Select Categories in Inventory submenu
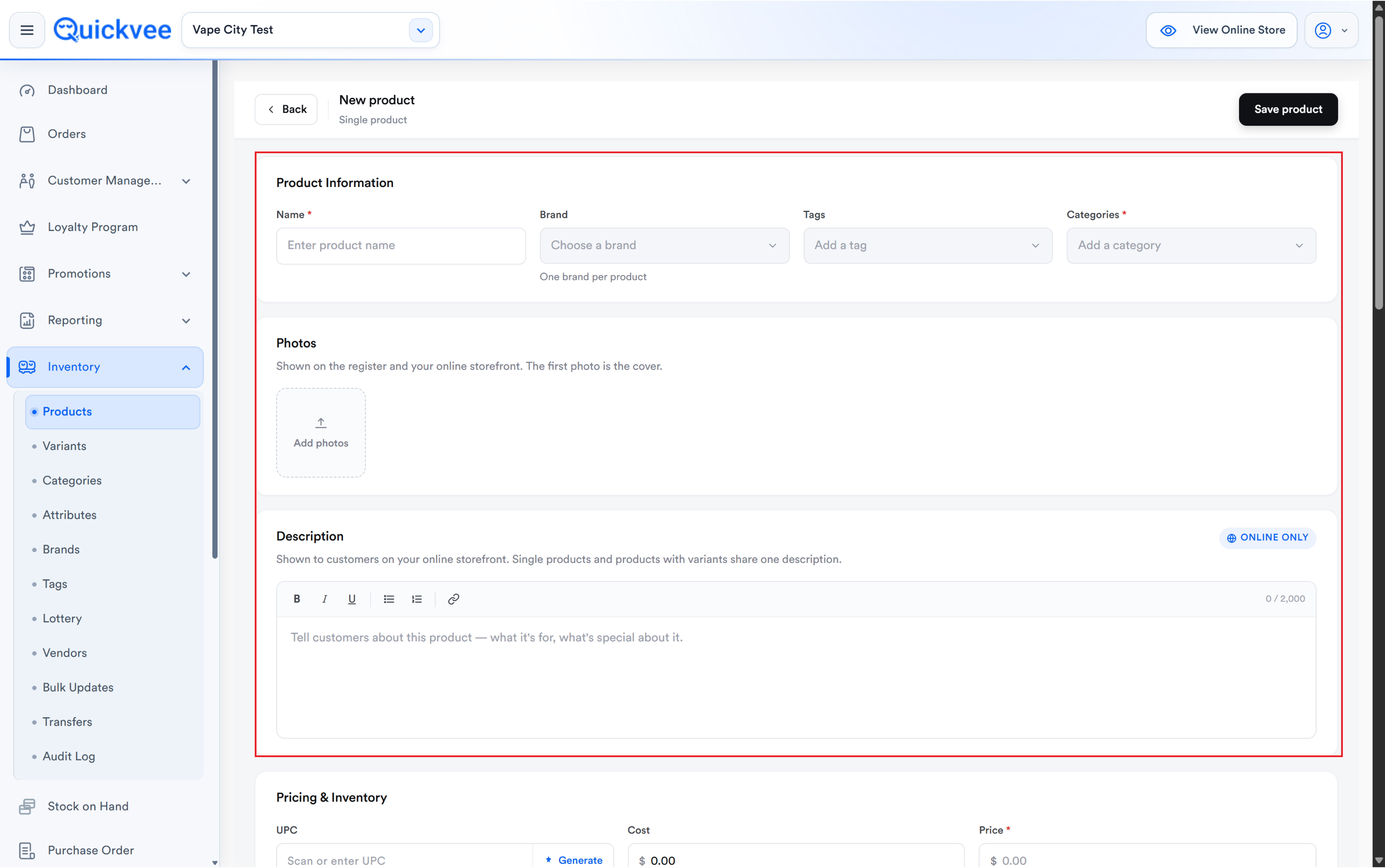 [x=113, y=480]
